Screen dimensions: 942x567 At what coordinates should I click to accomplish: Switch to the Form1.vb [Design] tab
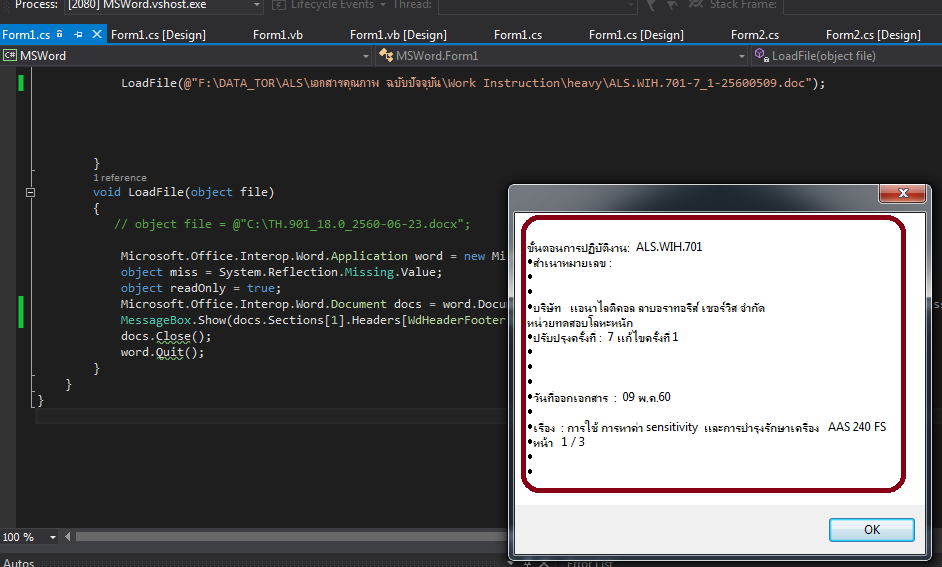click(398, 35)
